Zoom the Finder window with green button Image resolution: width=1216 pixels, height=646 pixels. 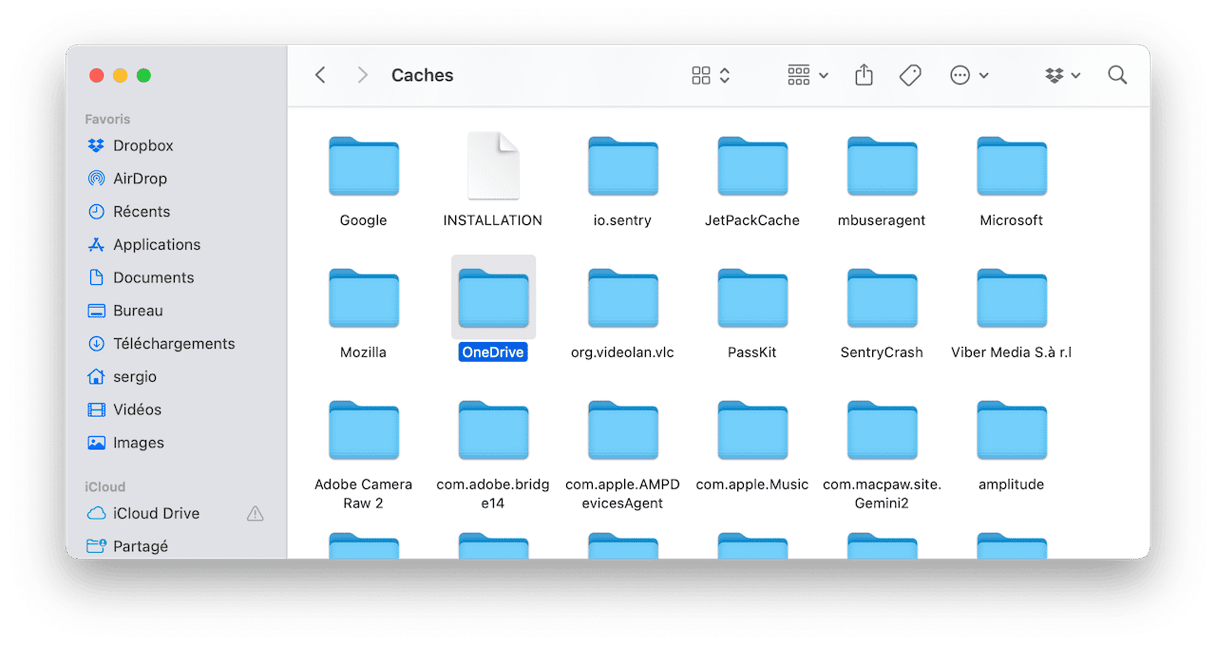(x=144, y=75)
